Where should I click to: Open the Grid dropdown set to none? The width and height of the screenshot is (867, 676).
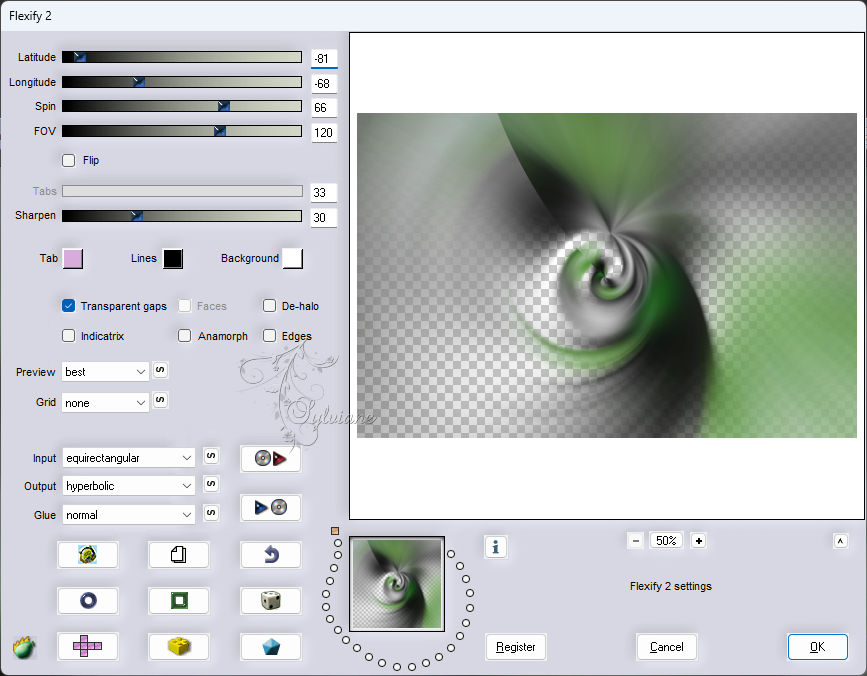click(x=105, y=403)
